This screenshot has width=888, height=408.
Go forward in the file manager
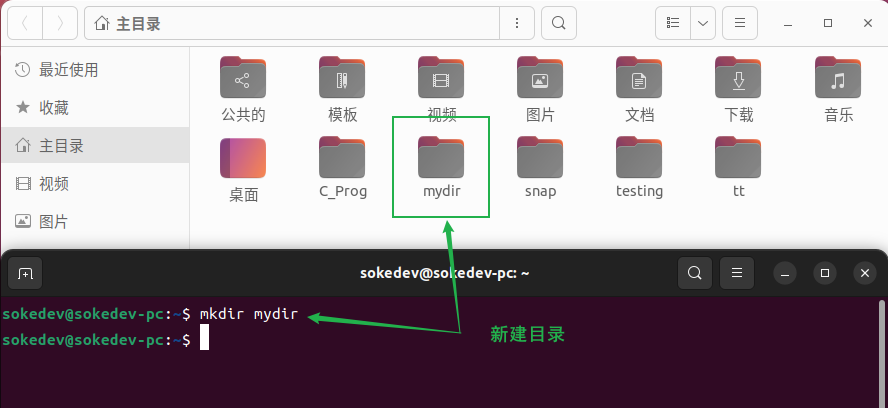pos(60,23)
